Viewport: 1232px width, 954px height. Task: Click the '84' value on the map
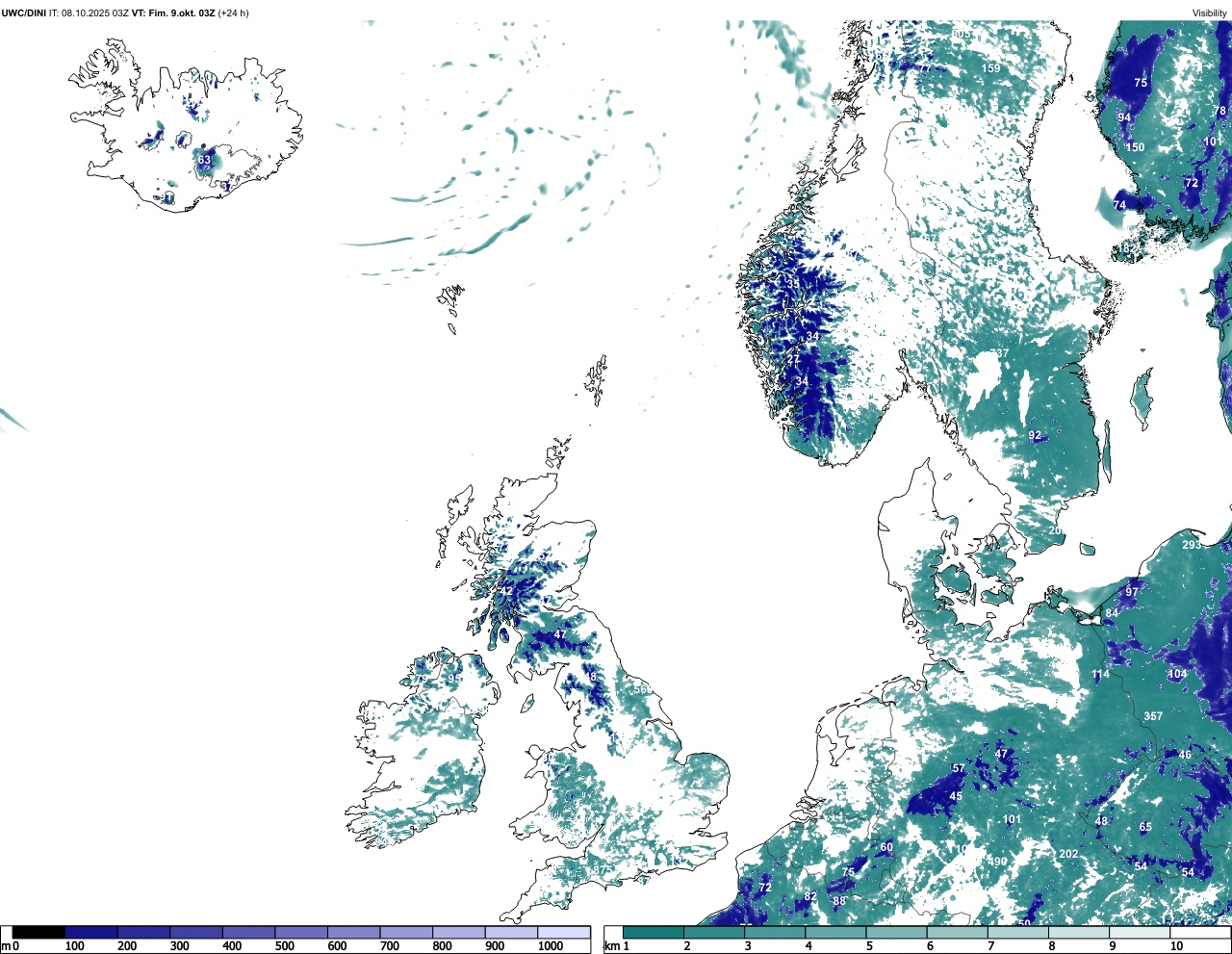(x=1112, y=613)
